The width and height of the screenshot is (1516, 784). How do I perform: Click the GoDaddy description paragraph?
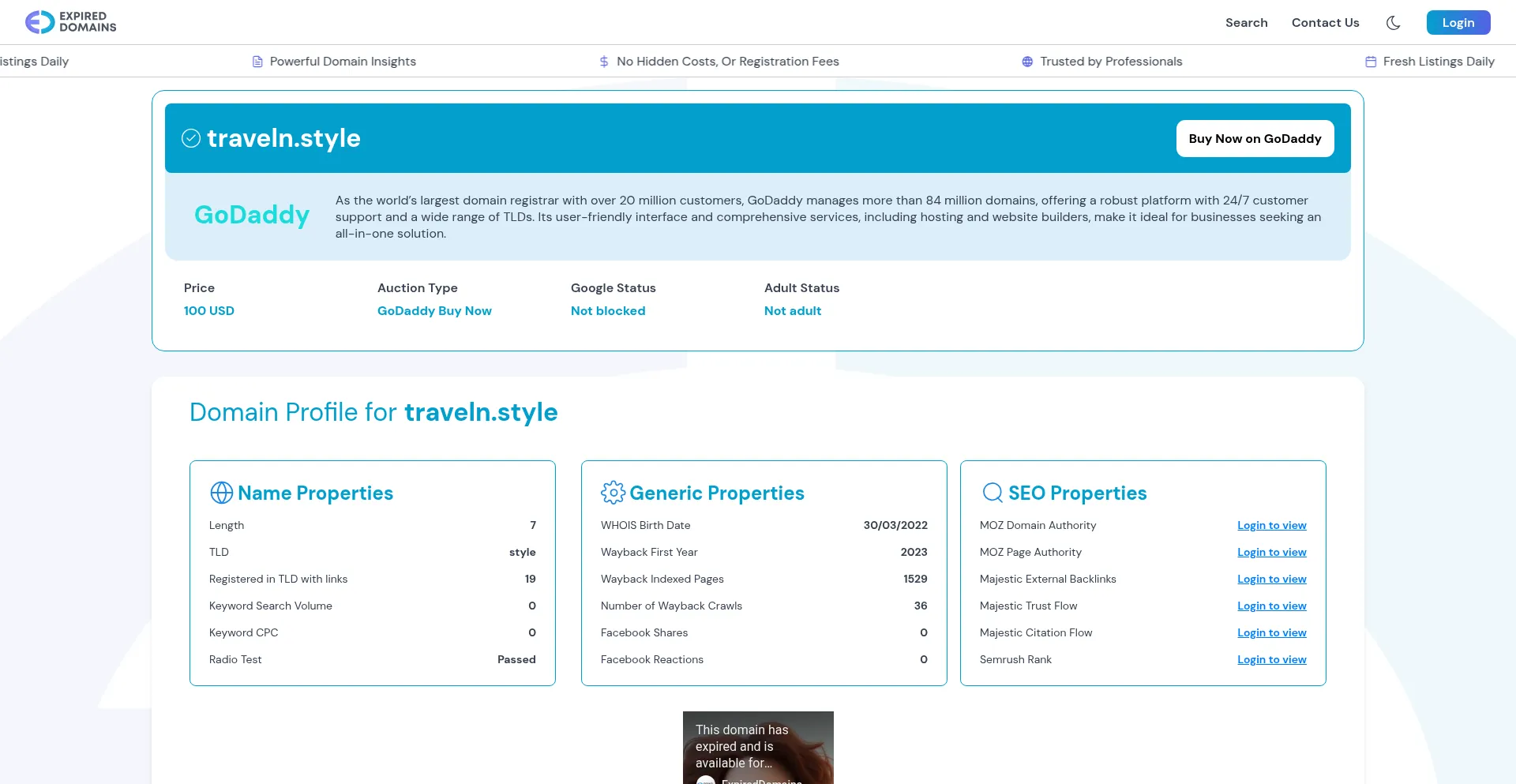click(828, 217)
